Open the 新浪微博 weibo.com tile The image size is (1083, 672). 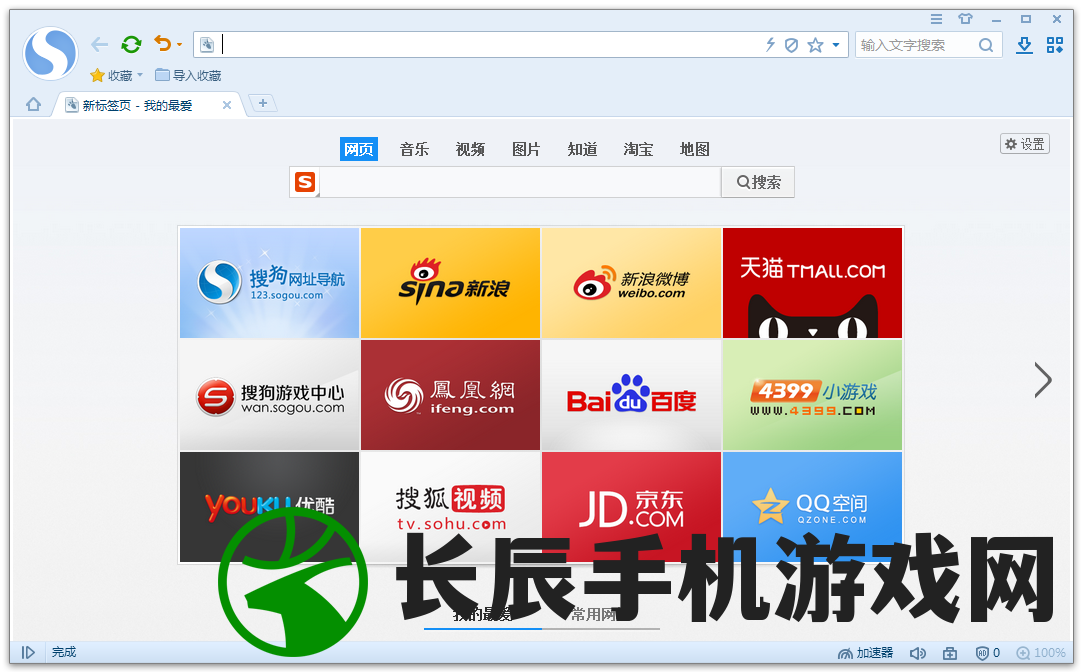tap(631, 282)
